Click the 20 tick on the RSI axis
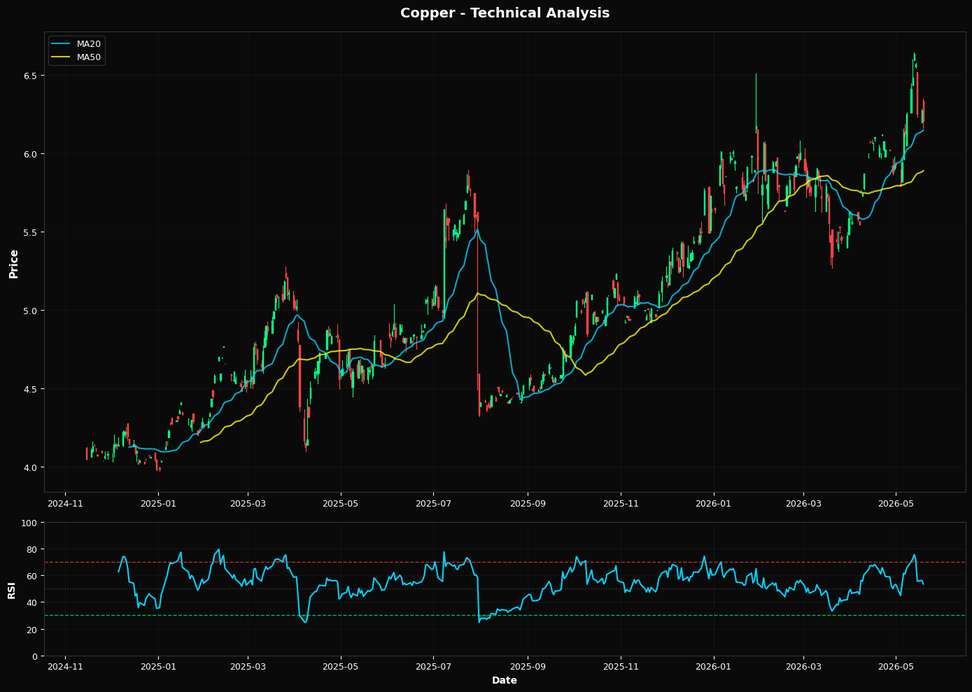The image size is (972, 692). pyautogui.click(x=34, y=629)
